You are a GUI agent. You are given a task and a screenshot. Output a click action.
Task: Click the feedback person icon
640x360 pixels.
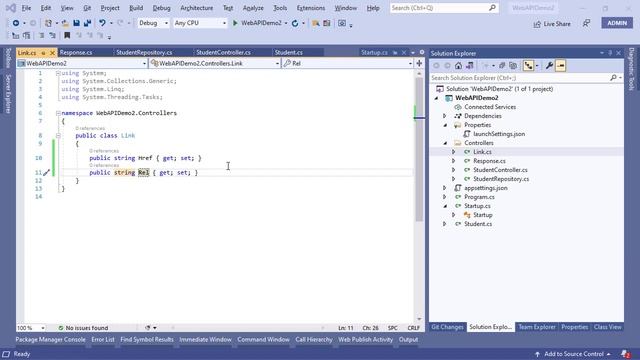point(586,24)
